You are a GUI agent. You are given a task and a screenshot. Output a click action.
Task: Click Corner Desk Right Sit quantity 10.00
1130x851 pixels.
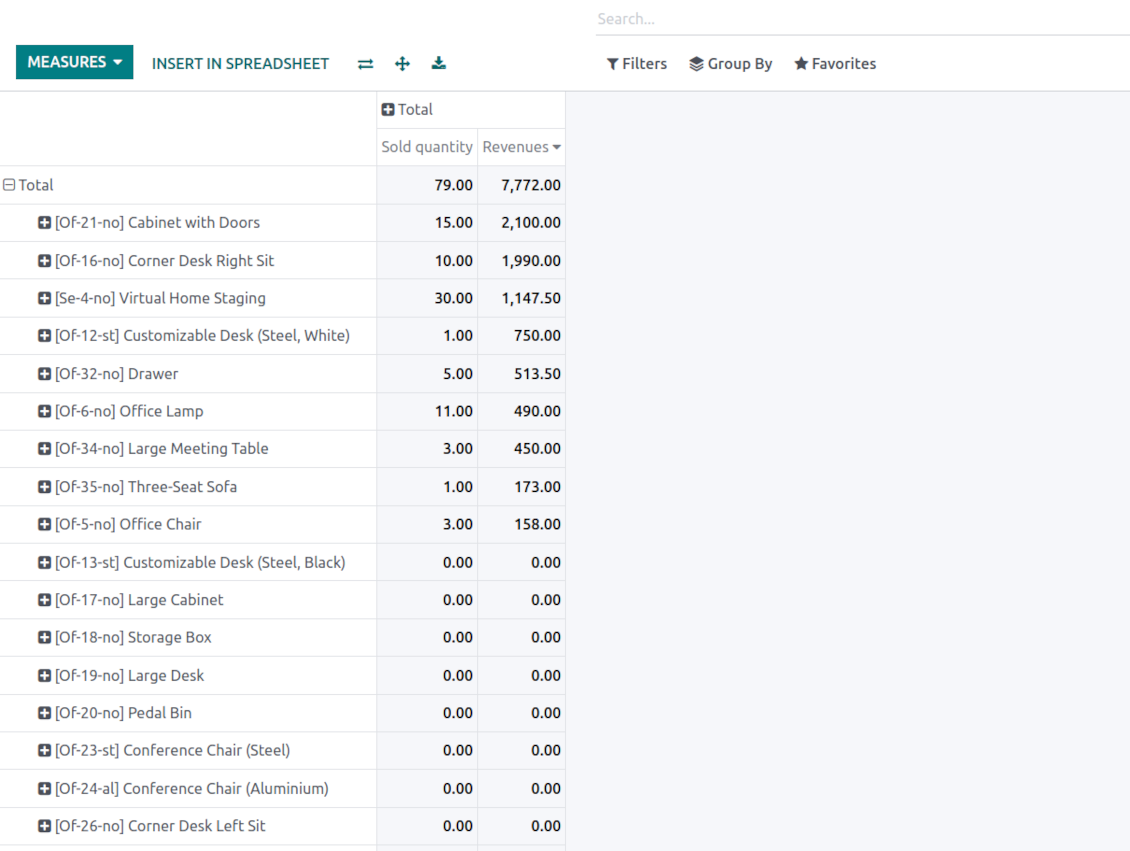[453, 260]
